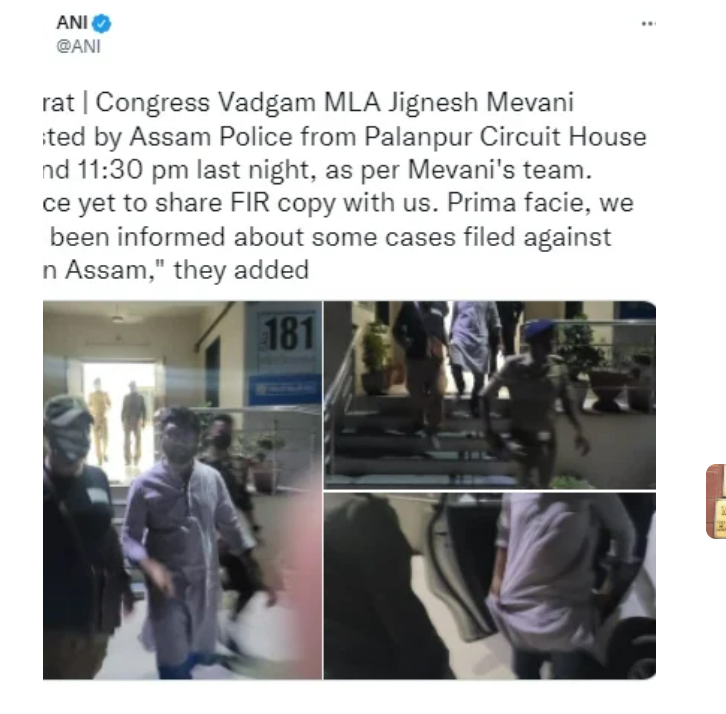Open bottom-right photo beside the car

[x=490, y=586]
